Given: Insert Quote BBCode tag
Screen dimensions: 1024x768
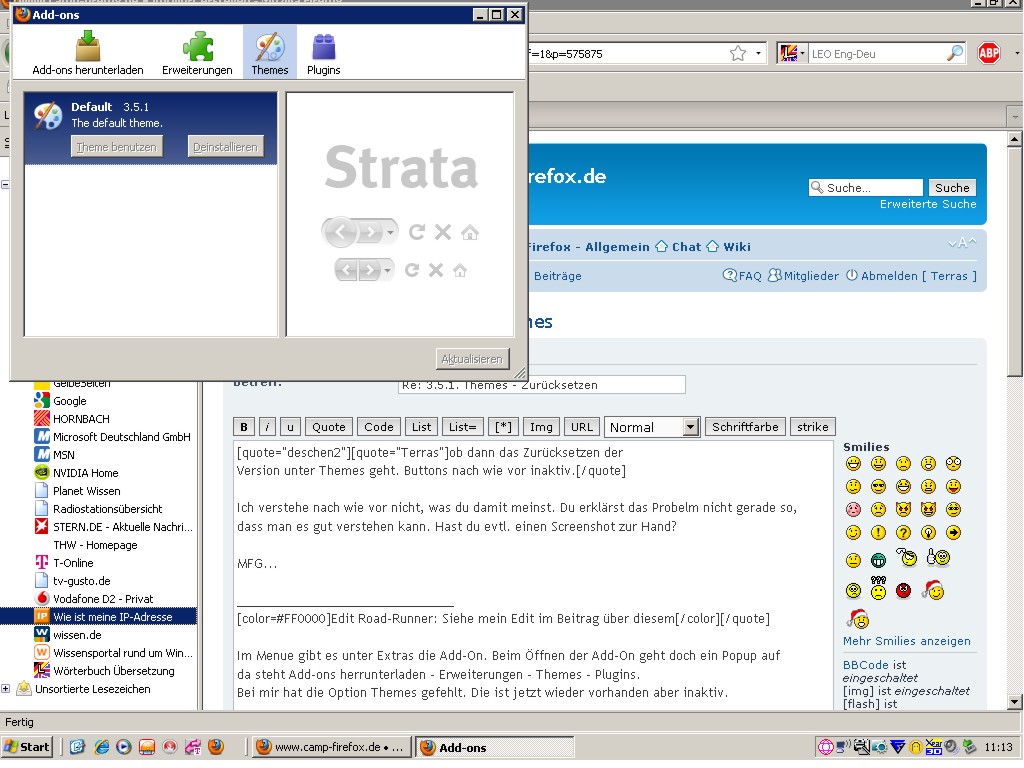Looking at the screenshot, I should point(328,427).
